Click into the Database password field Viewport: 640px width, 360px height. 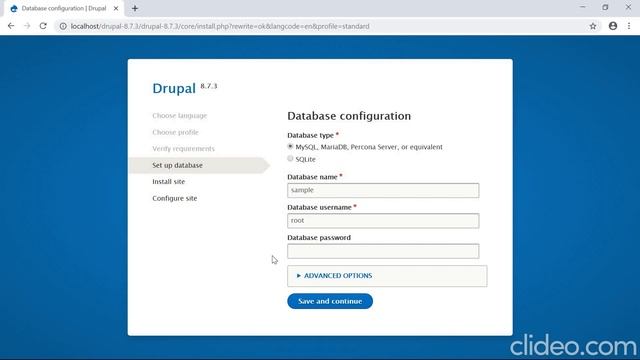pyautogui.click(x=383, y=251)
